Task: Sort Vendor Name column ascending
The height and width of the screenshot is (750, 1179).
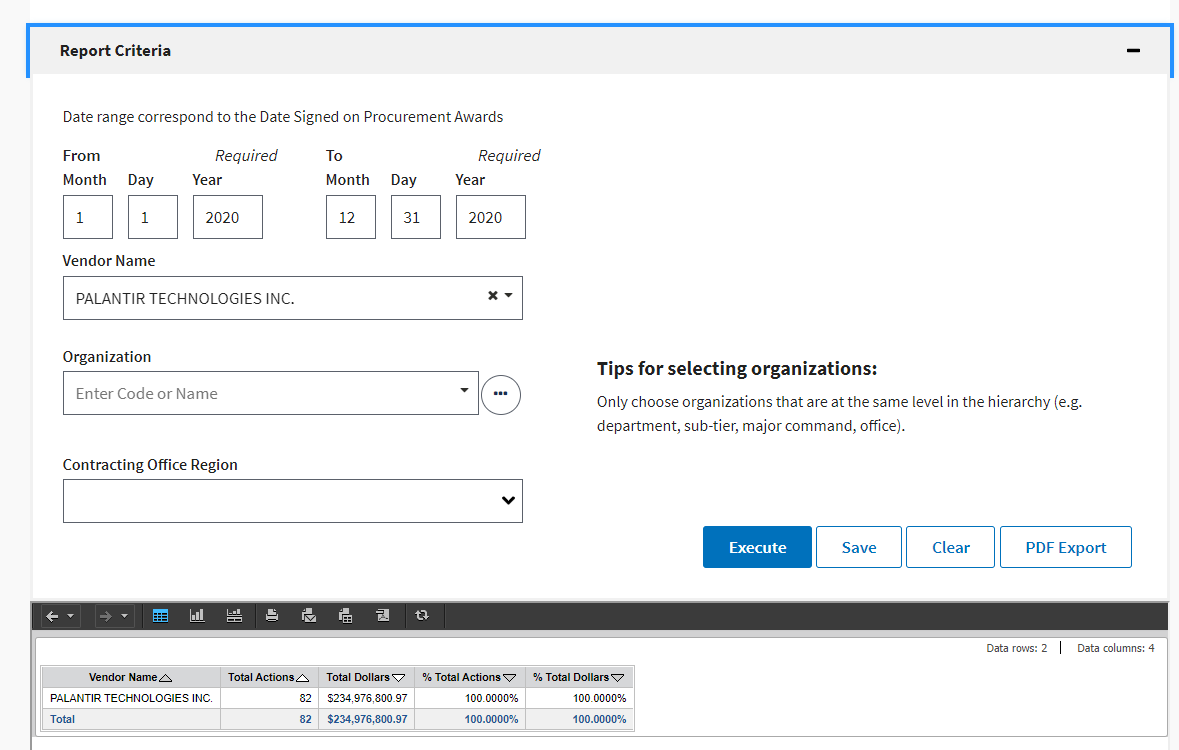Action: coord(166,678)
